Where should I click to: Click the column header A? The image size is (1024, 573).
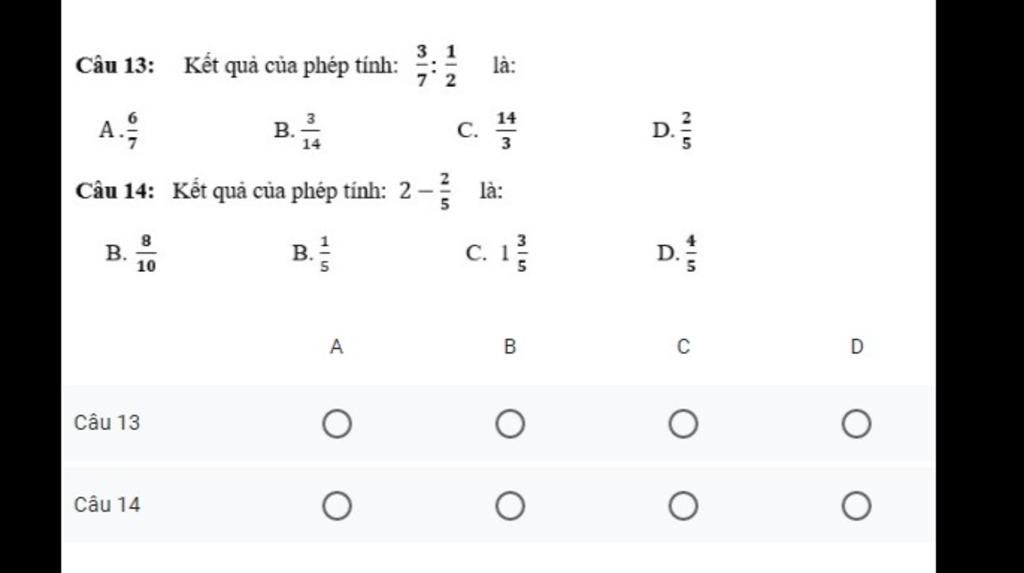point(337,347)
